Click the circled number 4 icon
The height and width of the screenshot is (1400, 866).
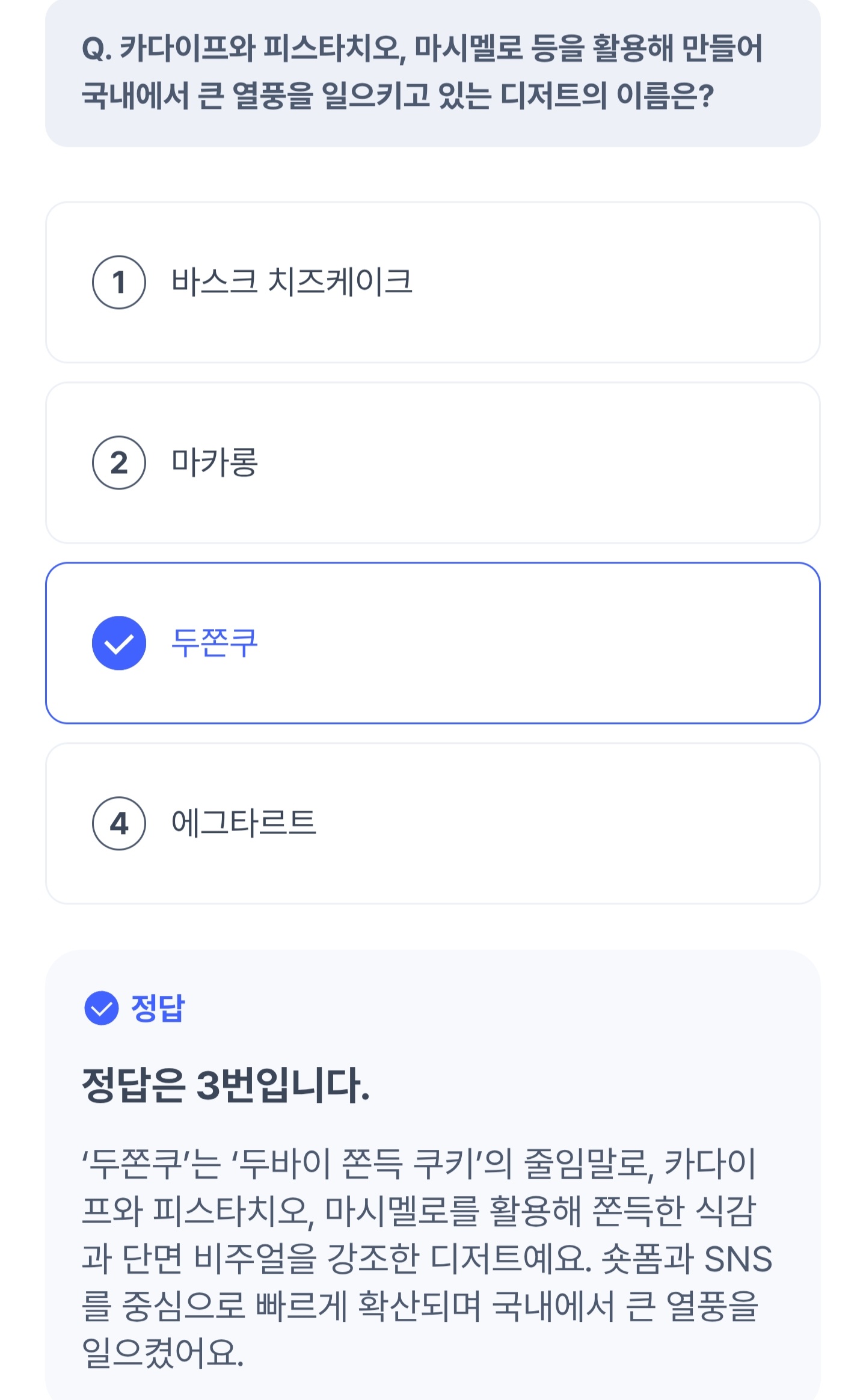[x=119, y=823]
